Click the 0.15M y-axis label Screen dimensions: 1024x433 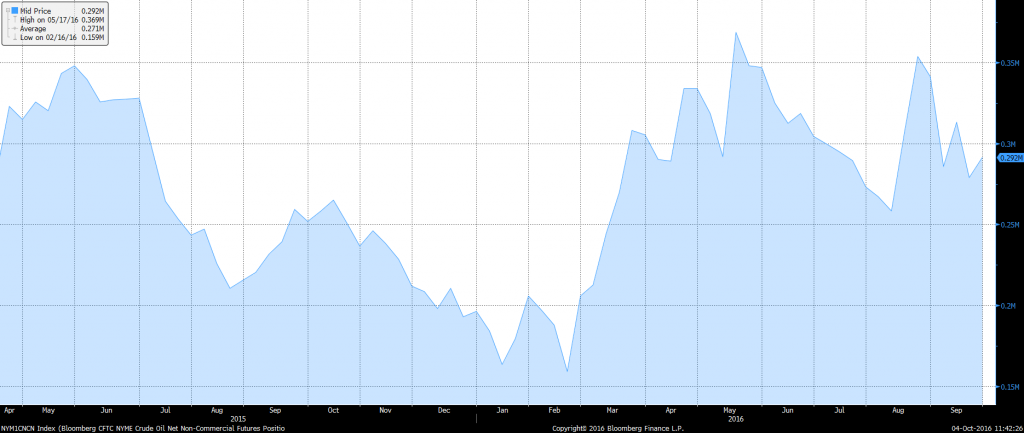tap(1011, 387)
